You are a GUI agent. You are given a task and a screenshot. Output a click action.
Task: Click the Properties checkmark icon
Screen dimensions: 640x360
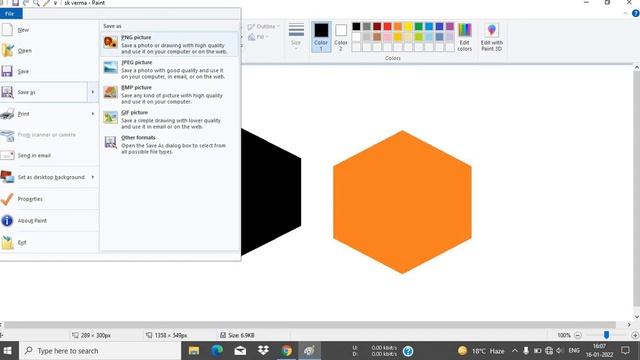[x=7, y=199]
